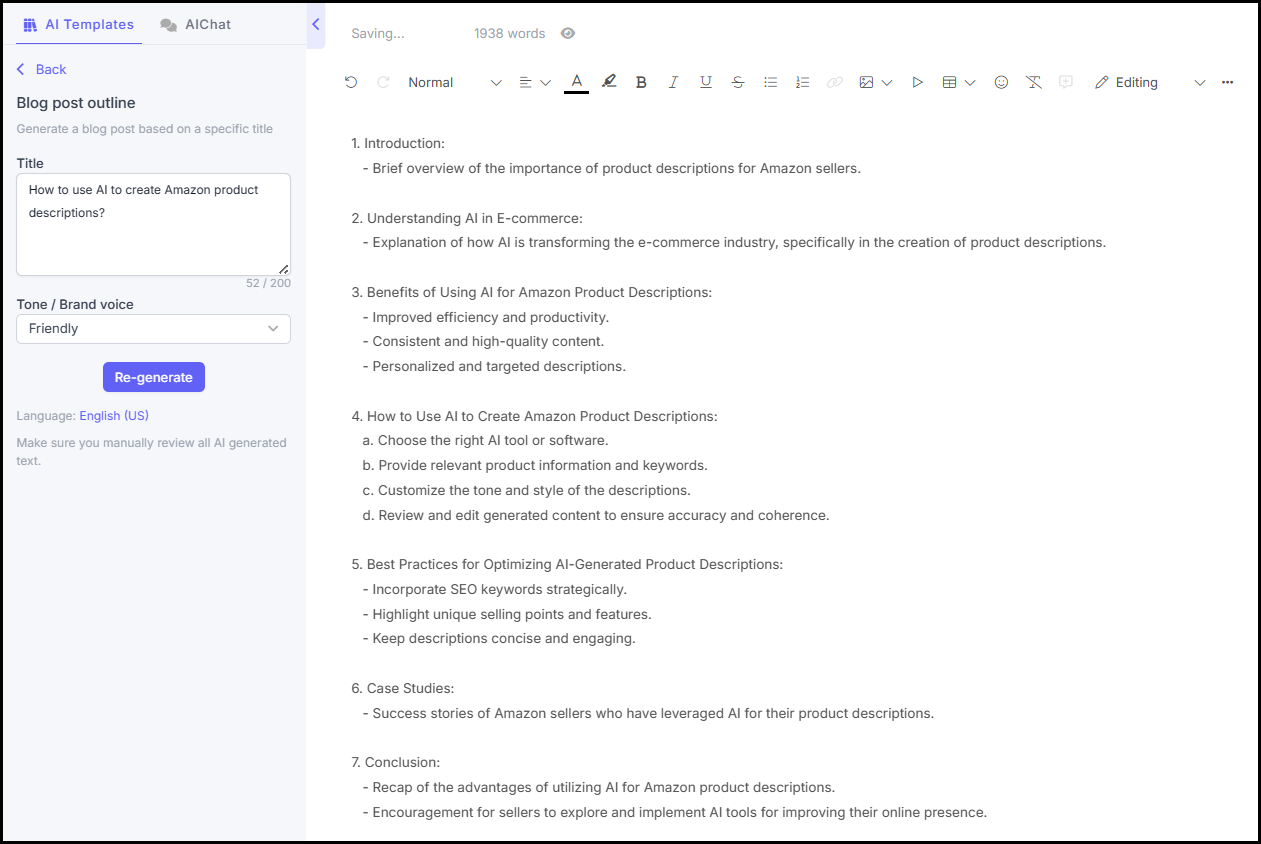Open the more options ellipsis menu
The width and height of the screenshot is (1261, 844).
(x=1228, y=82)
